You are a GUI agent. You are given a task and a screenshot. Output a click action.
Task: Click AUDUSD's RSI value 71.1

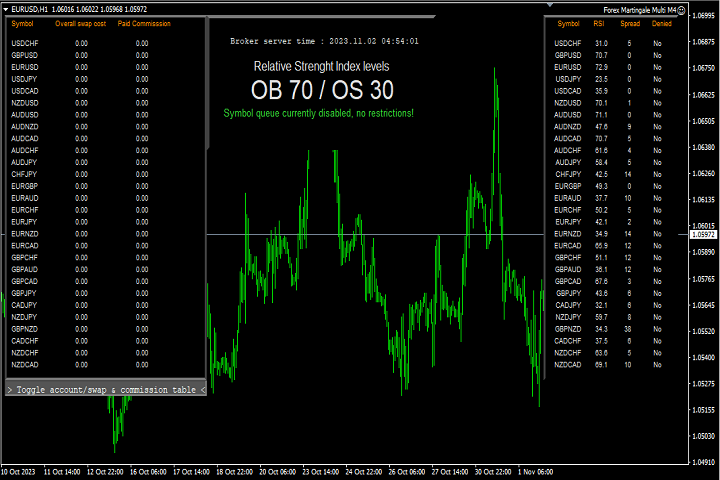tap(601, 115)
